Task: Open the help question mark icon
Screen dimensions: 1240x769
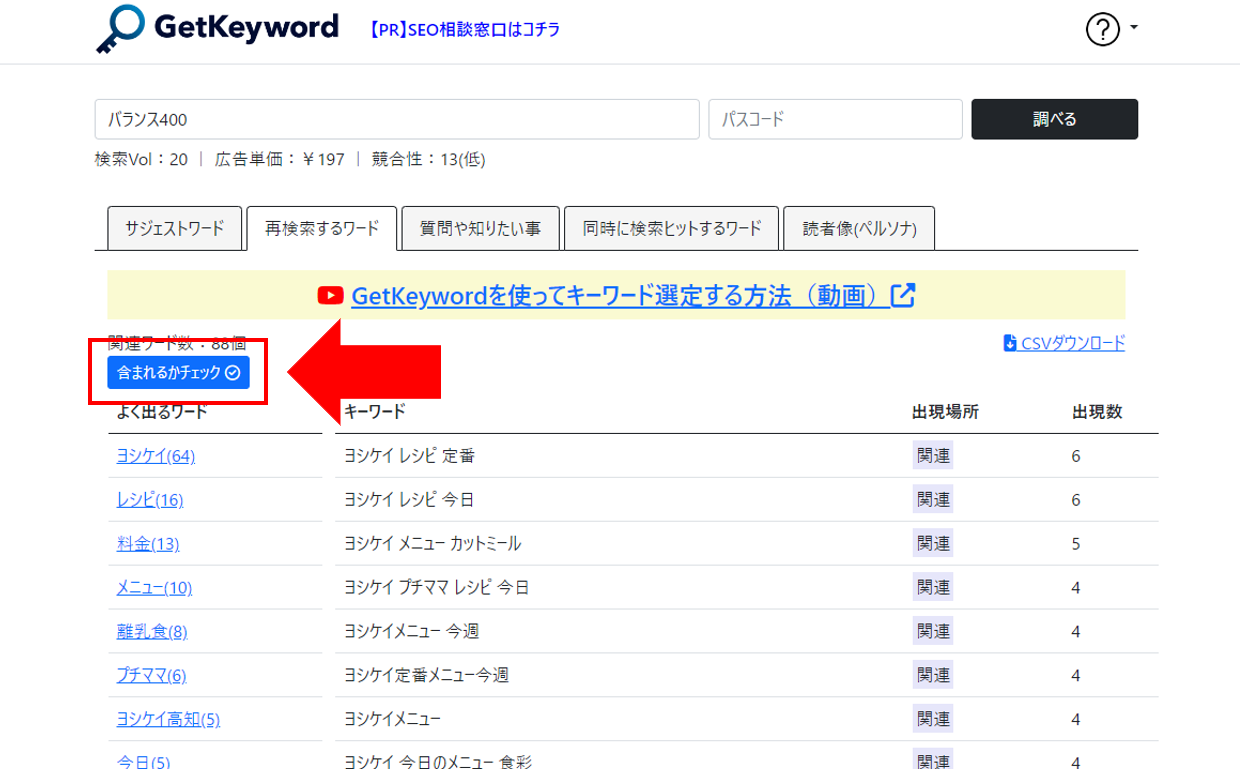Action: pos(1102,30)
